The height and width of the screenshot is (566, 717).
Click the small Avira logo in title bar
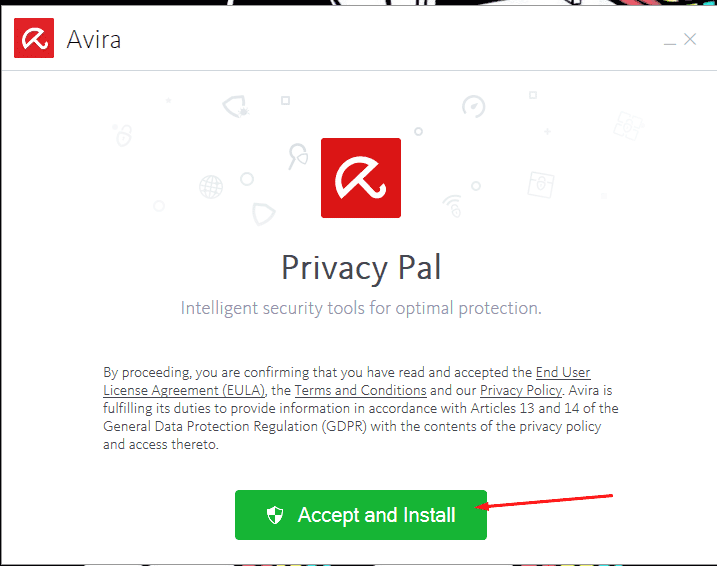34,40
